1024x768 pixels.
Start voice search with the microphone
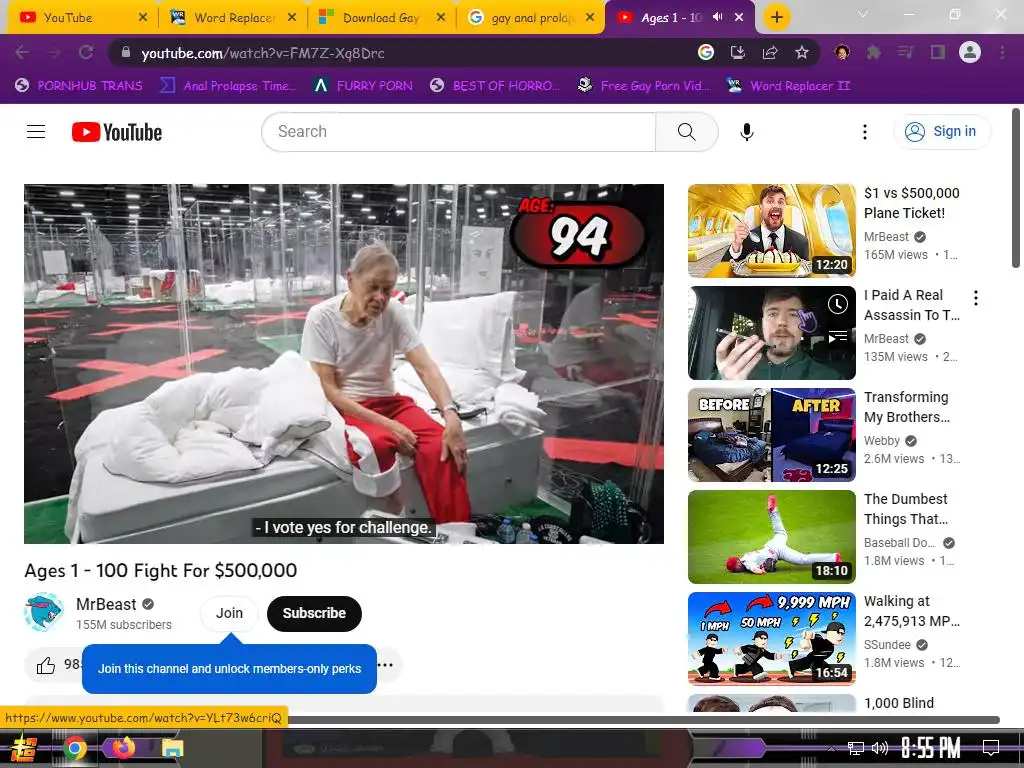pyautogui.click(x=746, y=132)
